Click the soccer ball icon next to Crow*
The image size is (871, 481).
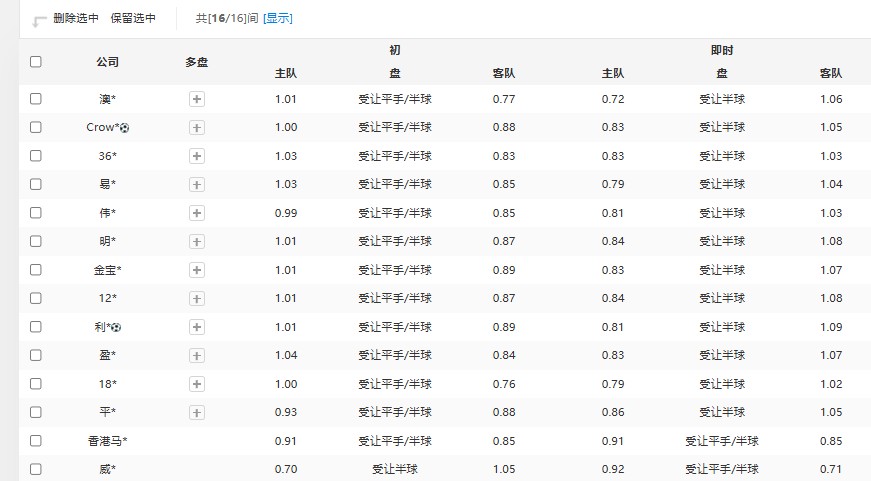tap(125, 128)
